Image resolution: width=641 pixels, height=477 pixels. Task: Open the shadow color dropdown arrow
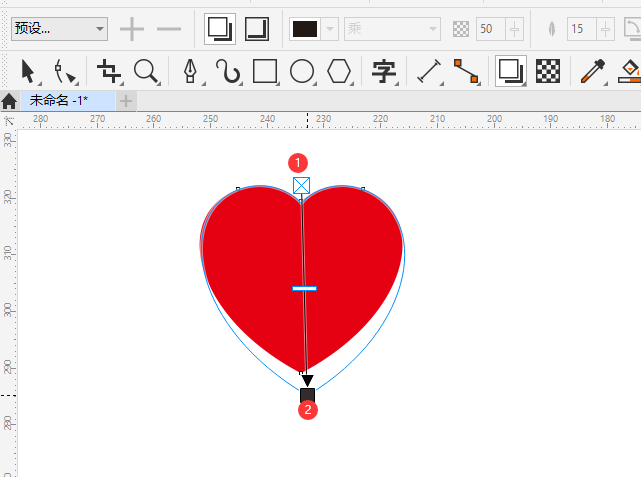tap(329, 29)
